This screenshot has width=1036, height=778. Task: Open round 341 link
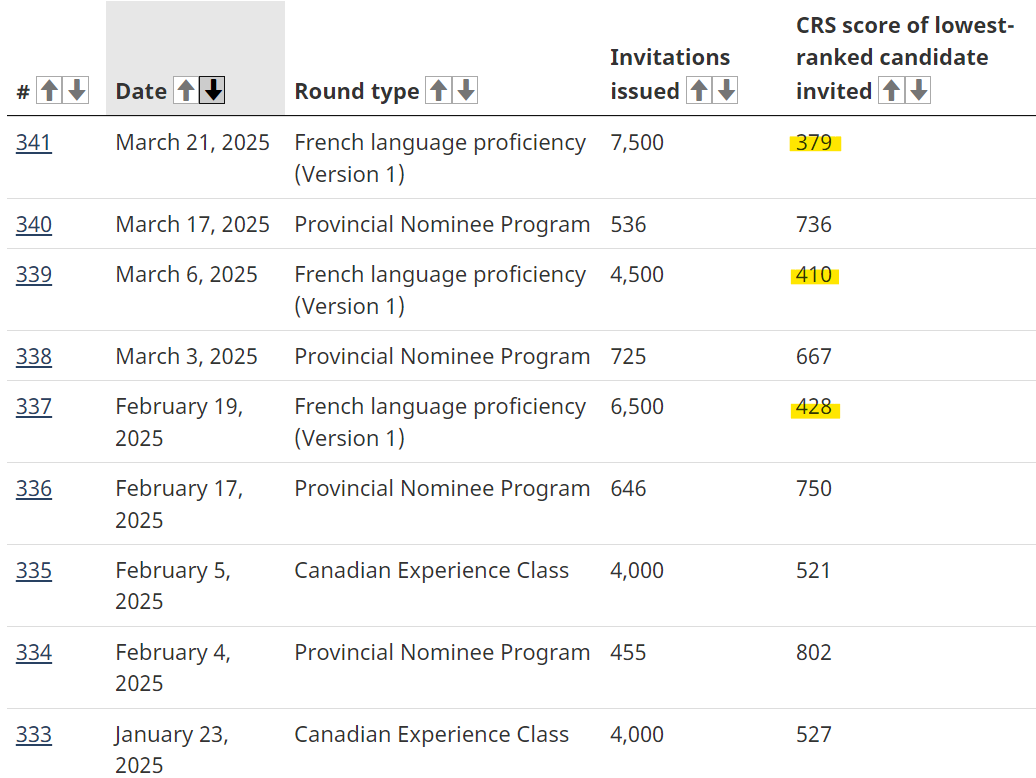pos(33,143)
